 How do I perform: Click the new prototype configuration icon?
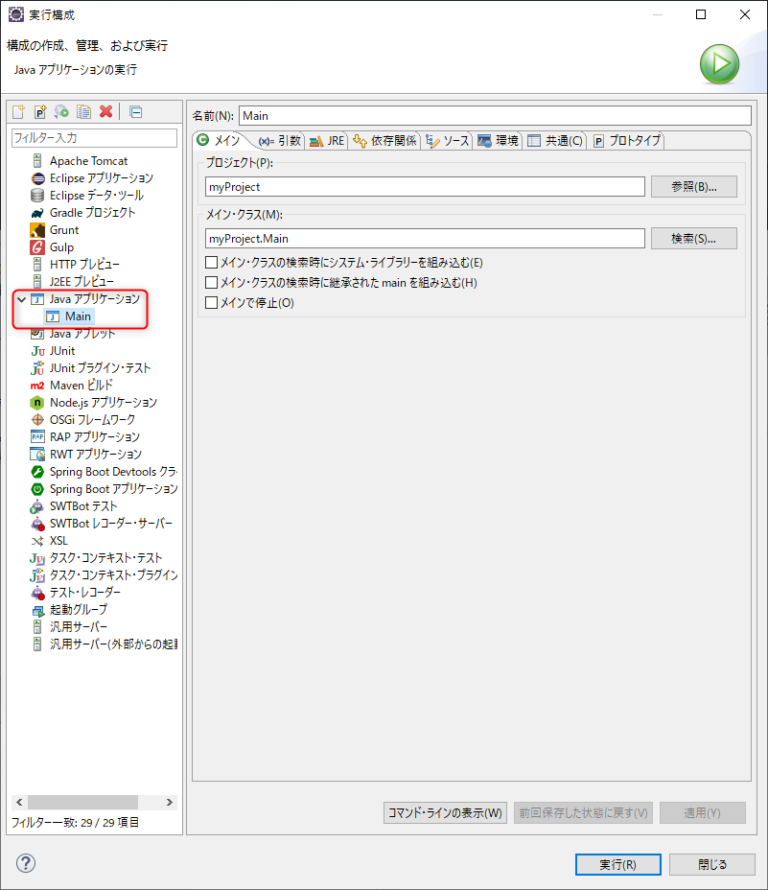pyautogui.click(x=40, y=112)
